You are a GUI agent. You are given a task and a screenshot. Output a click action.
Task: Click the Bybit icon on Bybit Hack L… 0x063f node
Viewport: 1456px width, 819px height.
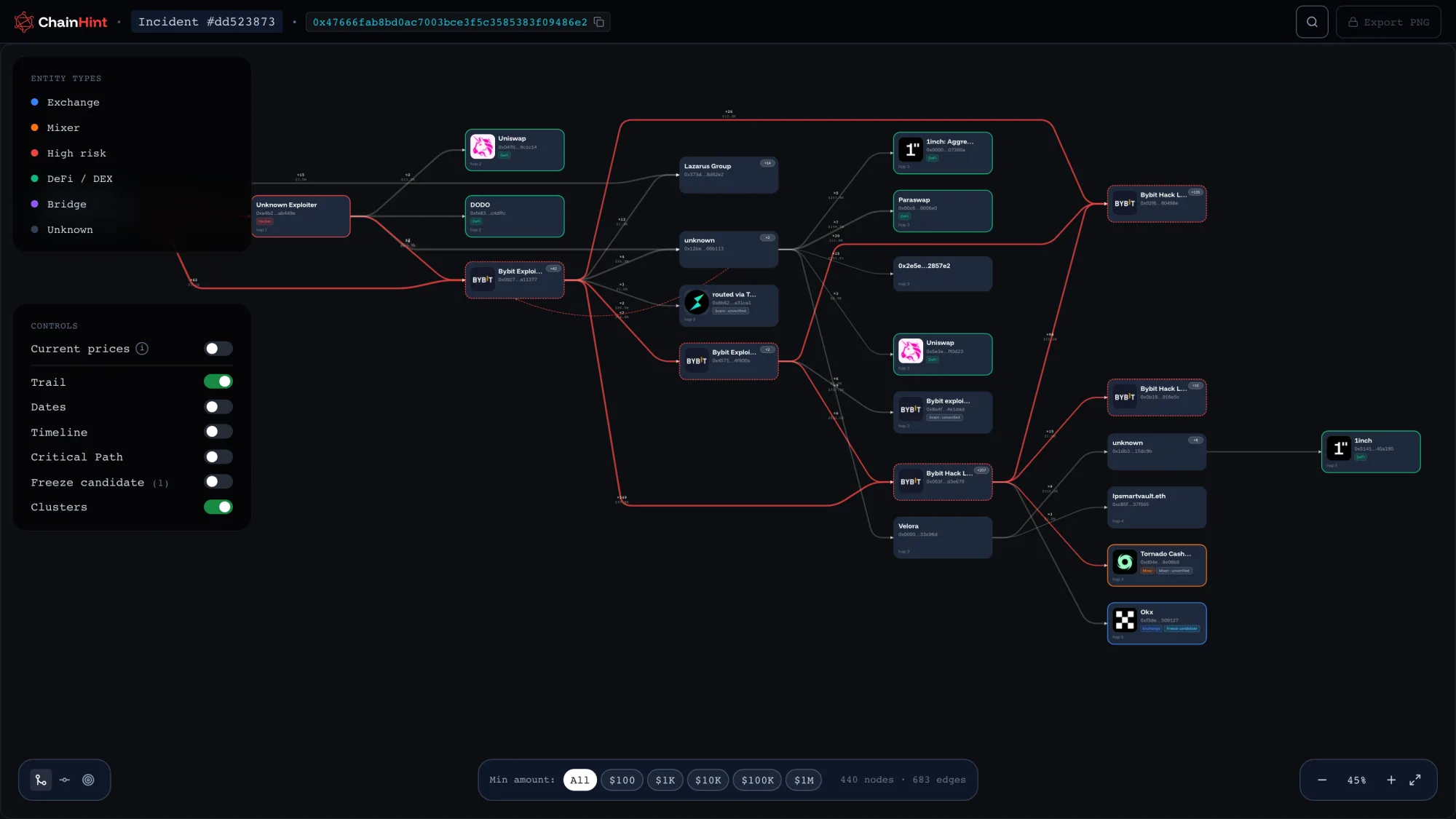pyautogui.click(x=910, y=481)
